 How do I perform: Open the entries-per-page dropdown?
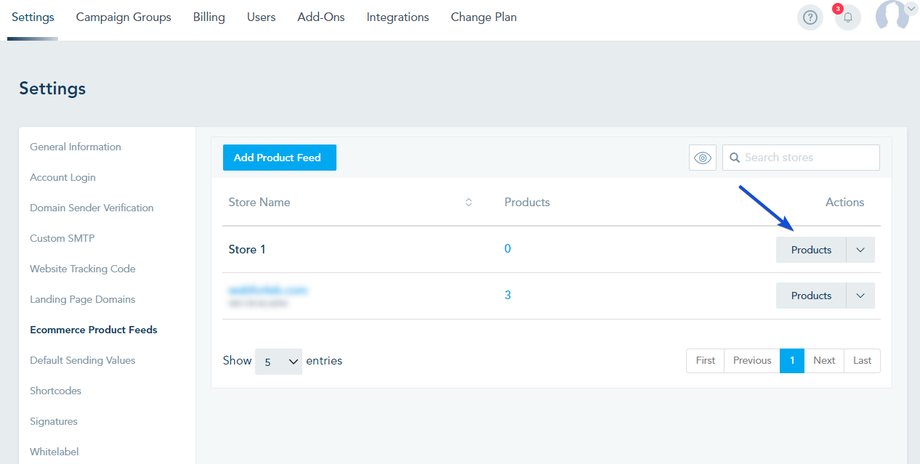278,361
